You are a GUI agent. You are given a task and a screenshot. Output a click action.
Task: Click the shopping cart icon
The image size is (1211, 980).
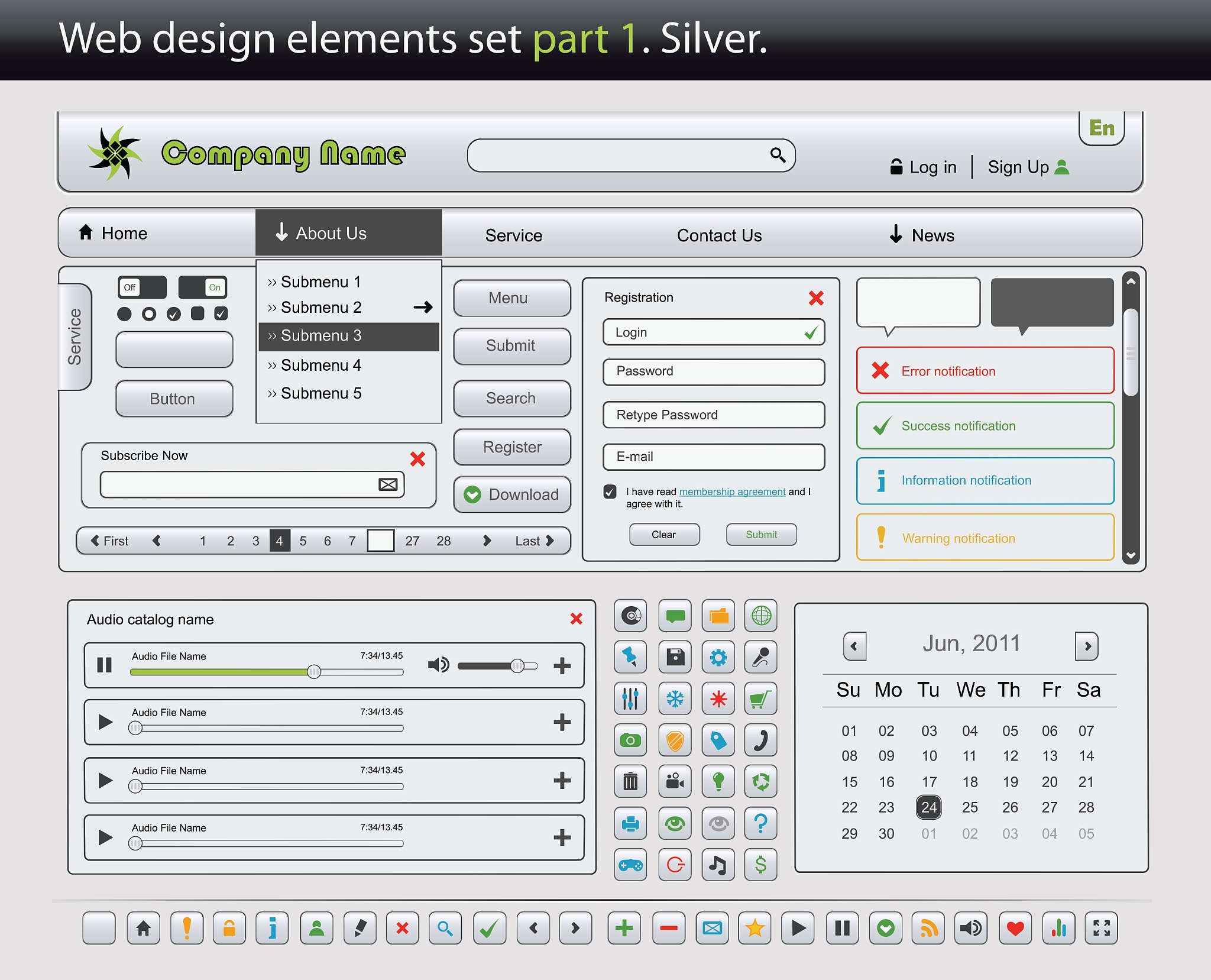point(760,698)
